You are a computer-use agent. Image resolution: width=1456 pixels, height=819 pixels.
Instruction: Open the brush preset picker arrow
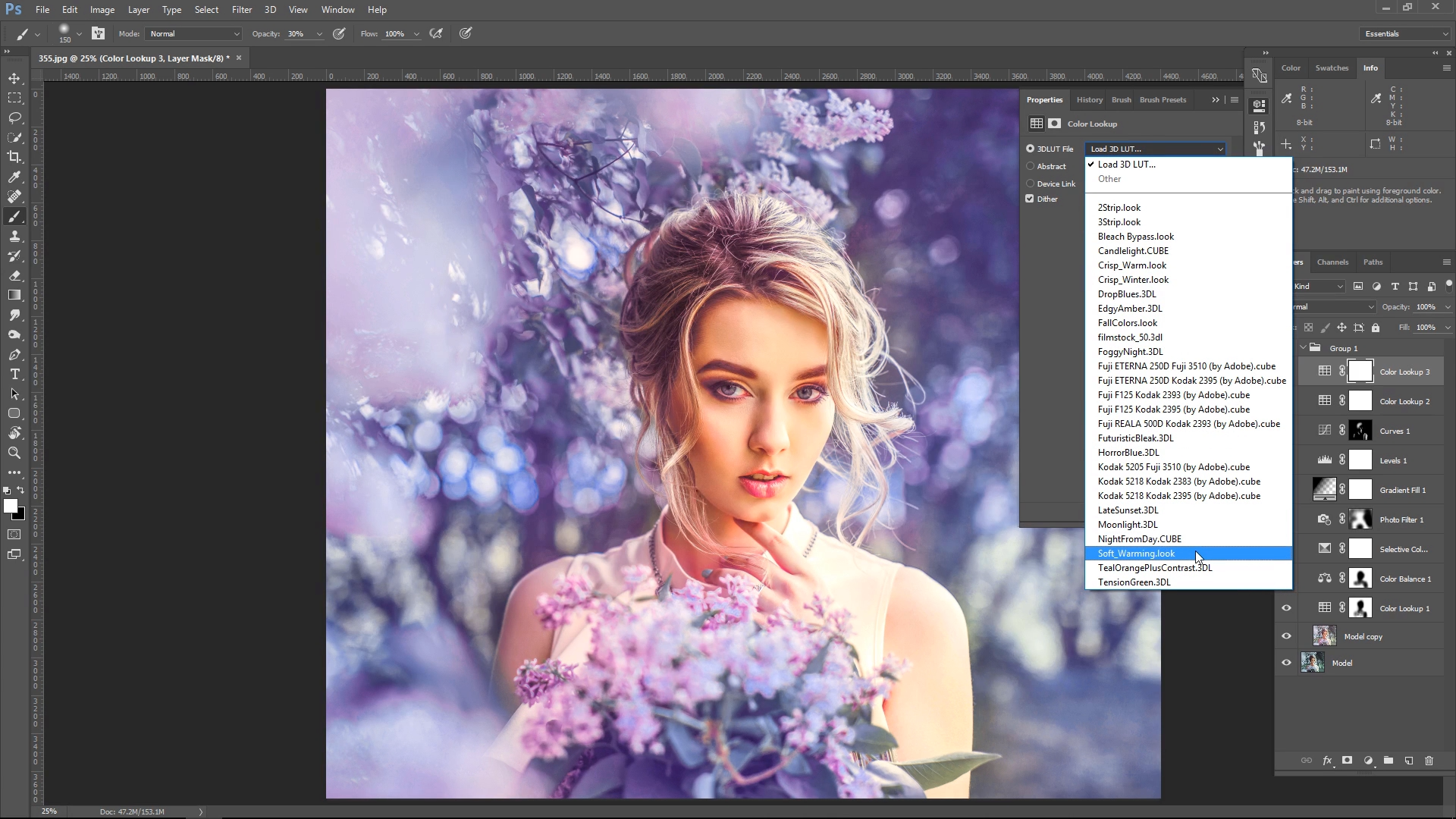tap(79, 34)
